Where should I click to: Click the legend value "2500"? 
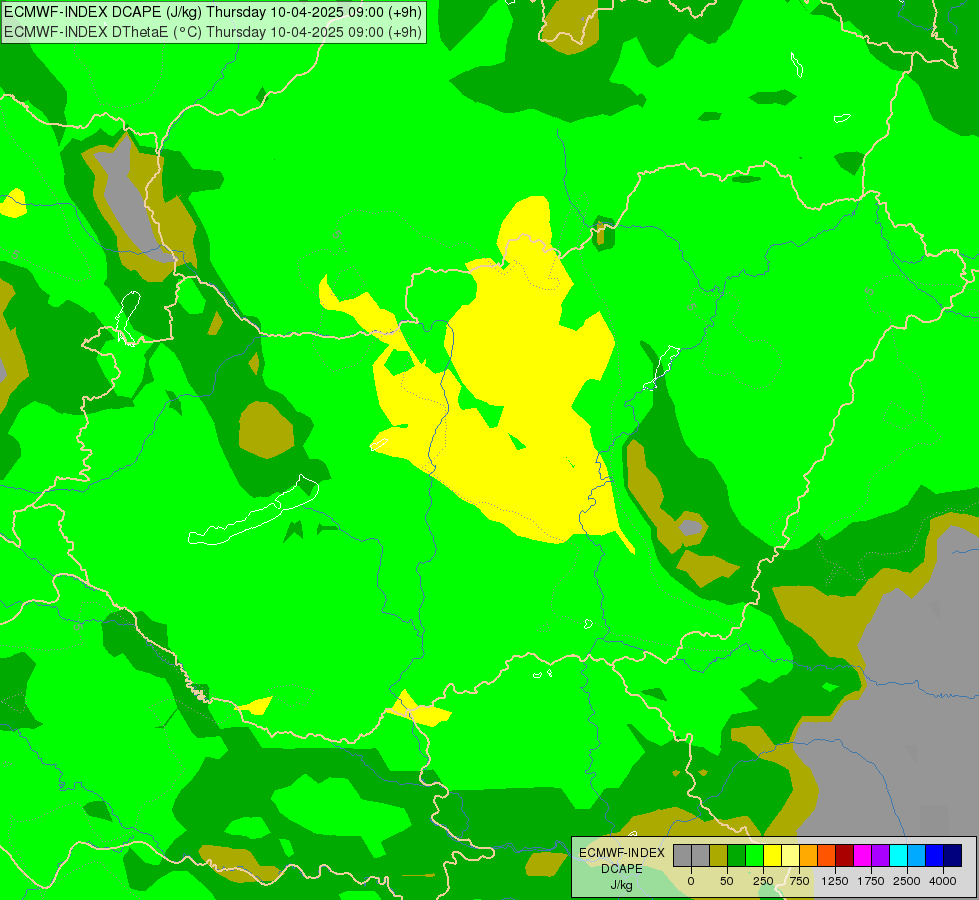coord(907,881)
